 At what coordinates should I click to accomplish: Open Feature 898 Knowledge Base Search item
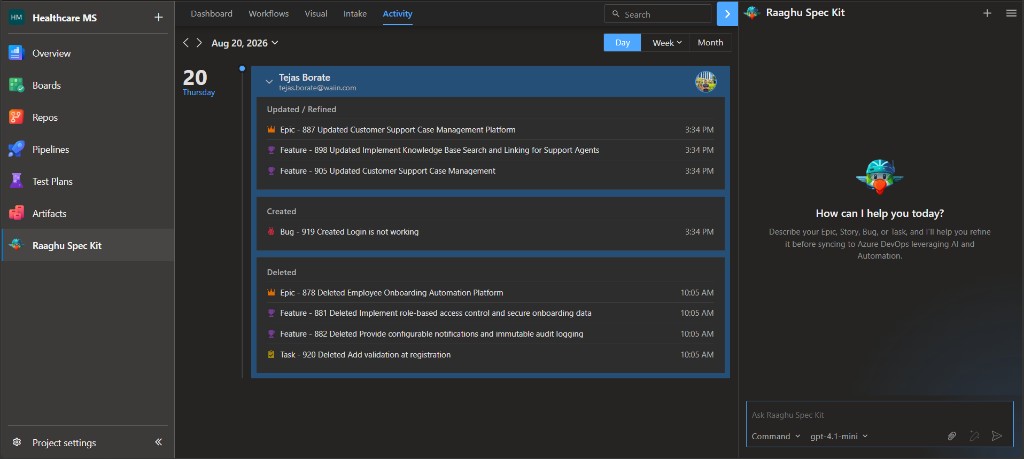pos(490,150)
